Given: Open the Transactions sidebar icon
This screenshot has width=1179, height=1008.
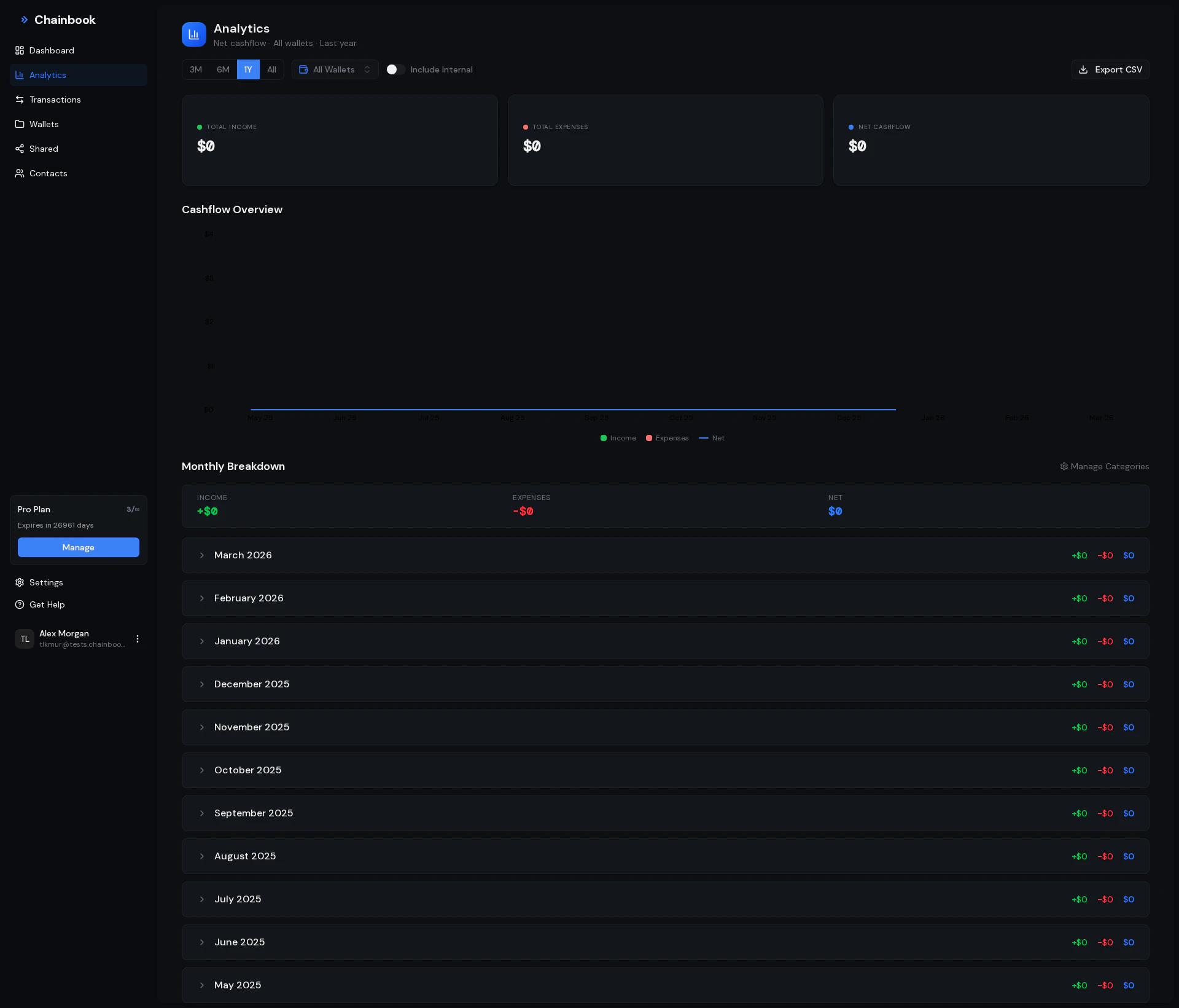Looking at the screenshot, I should (20, 100).
